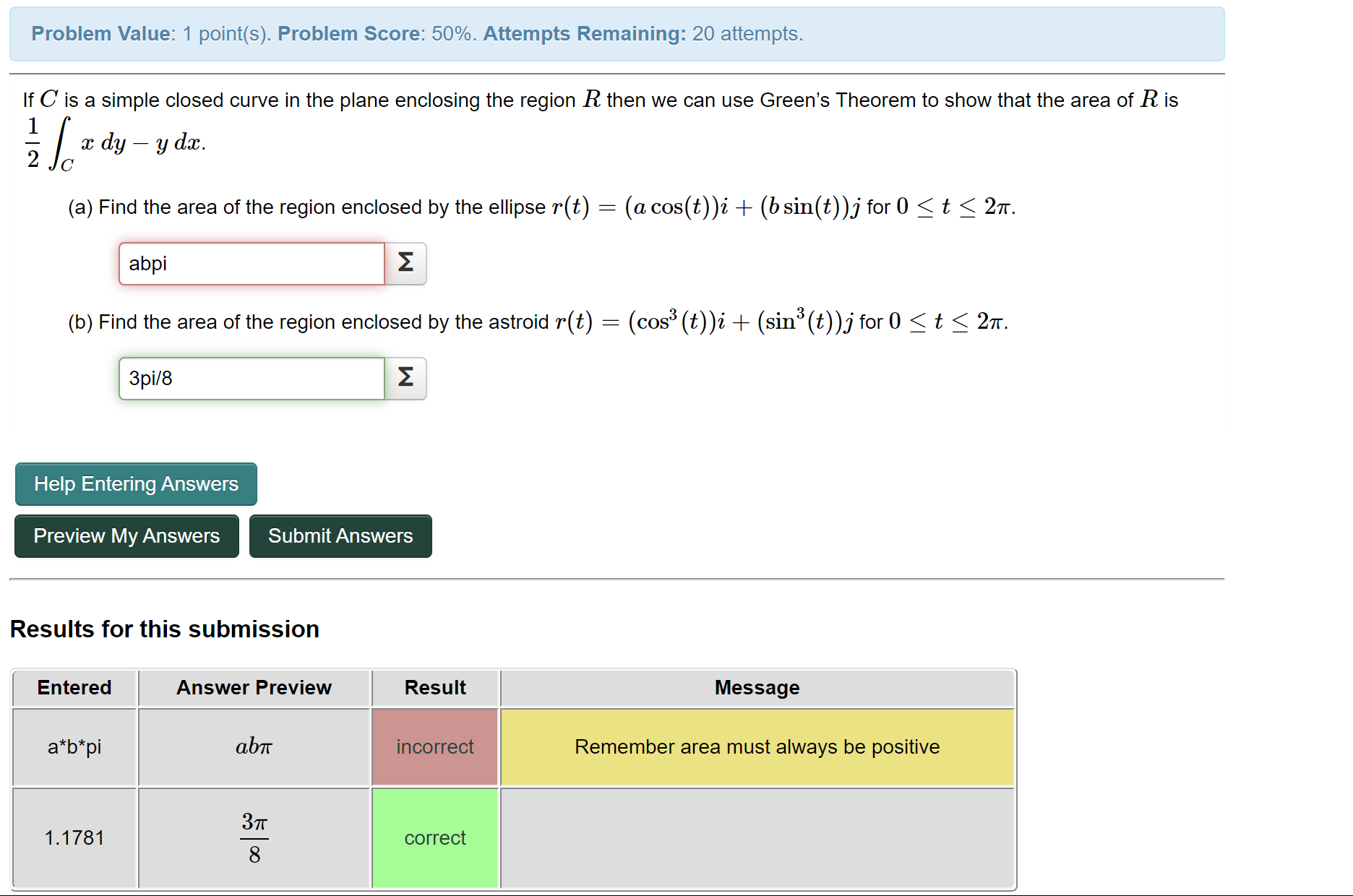Click the entered value 1.1781
Image resolution: width=1353 pixels, height=896 pixels.
pos(74,837)
